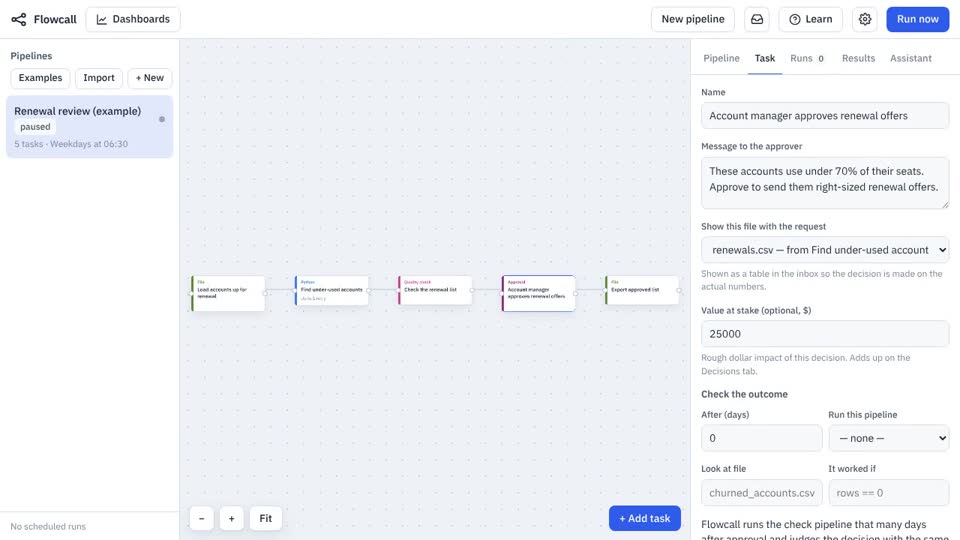Click the output port of Export approved list node
960x540 pixels.
click(x=679, y=290)
